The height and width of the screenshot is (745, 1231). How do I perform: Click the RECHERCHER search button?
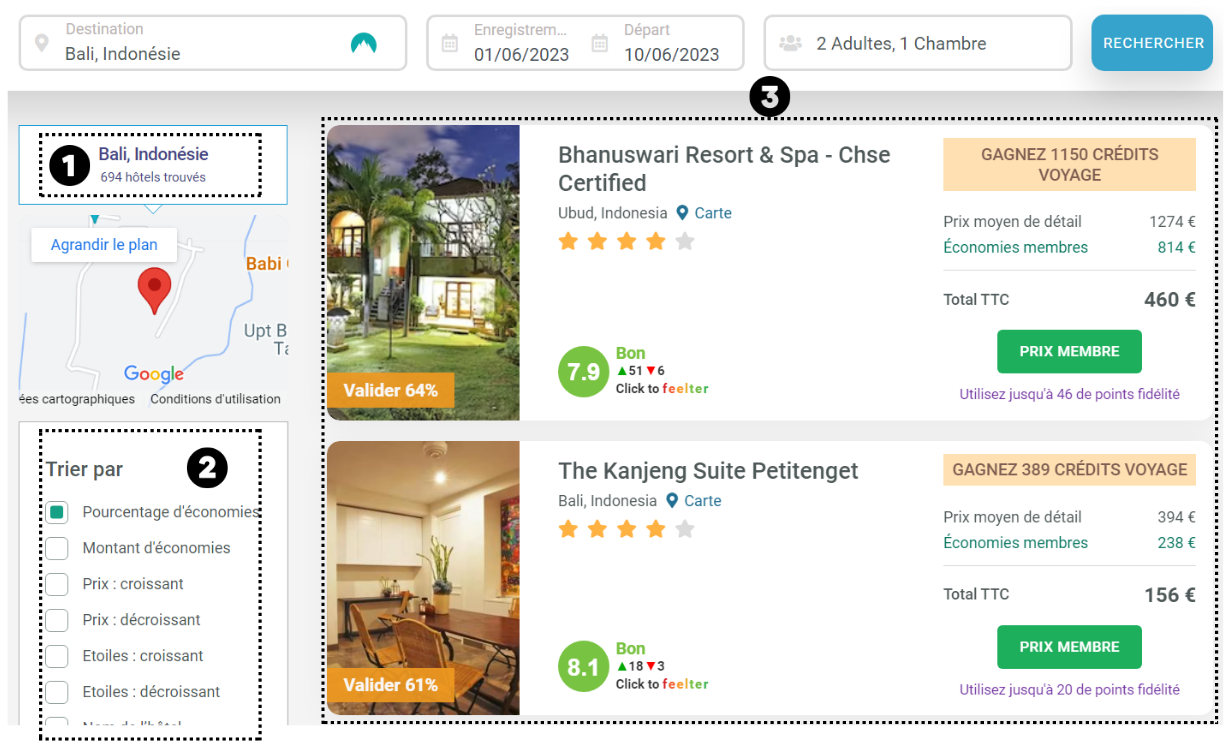coord(1152,43)
